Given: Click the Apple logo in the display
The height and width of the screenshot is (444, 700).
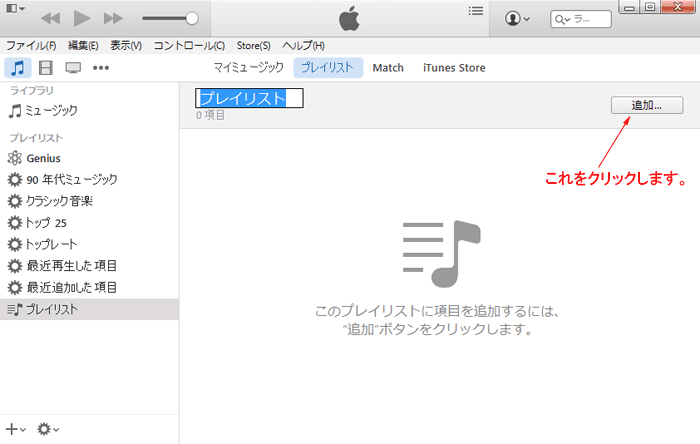Looking at the screenshot, I should point(349,18).
